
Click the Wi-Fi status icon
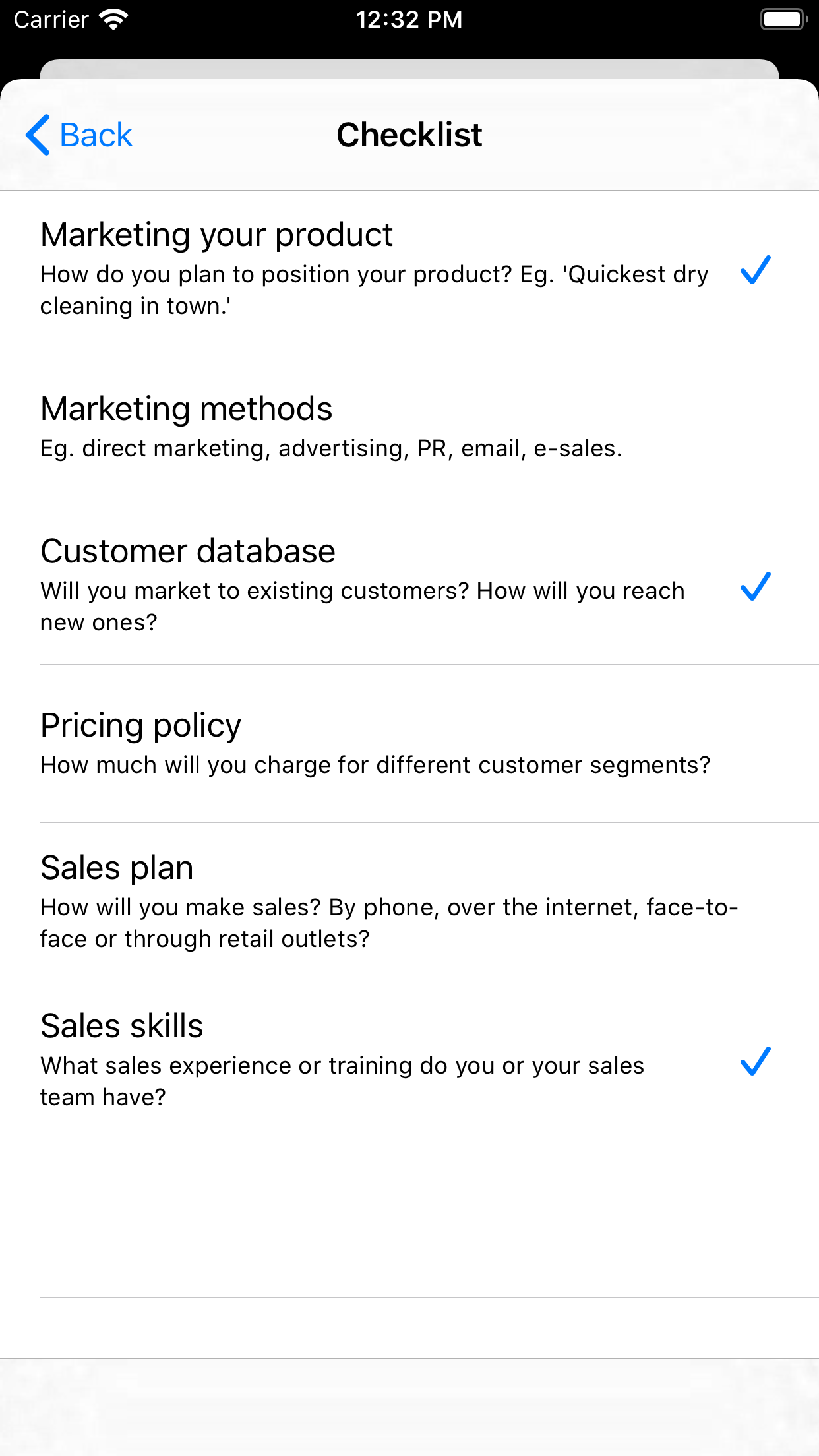coord(113,20)
